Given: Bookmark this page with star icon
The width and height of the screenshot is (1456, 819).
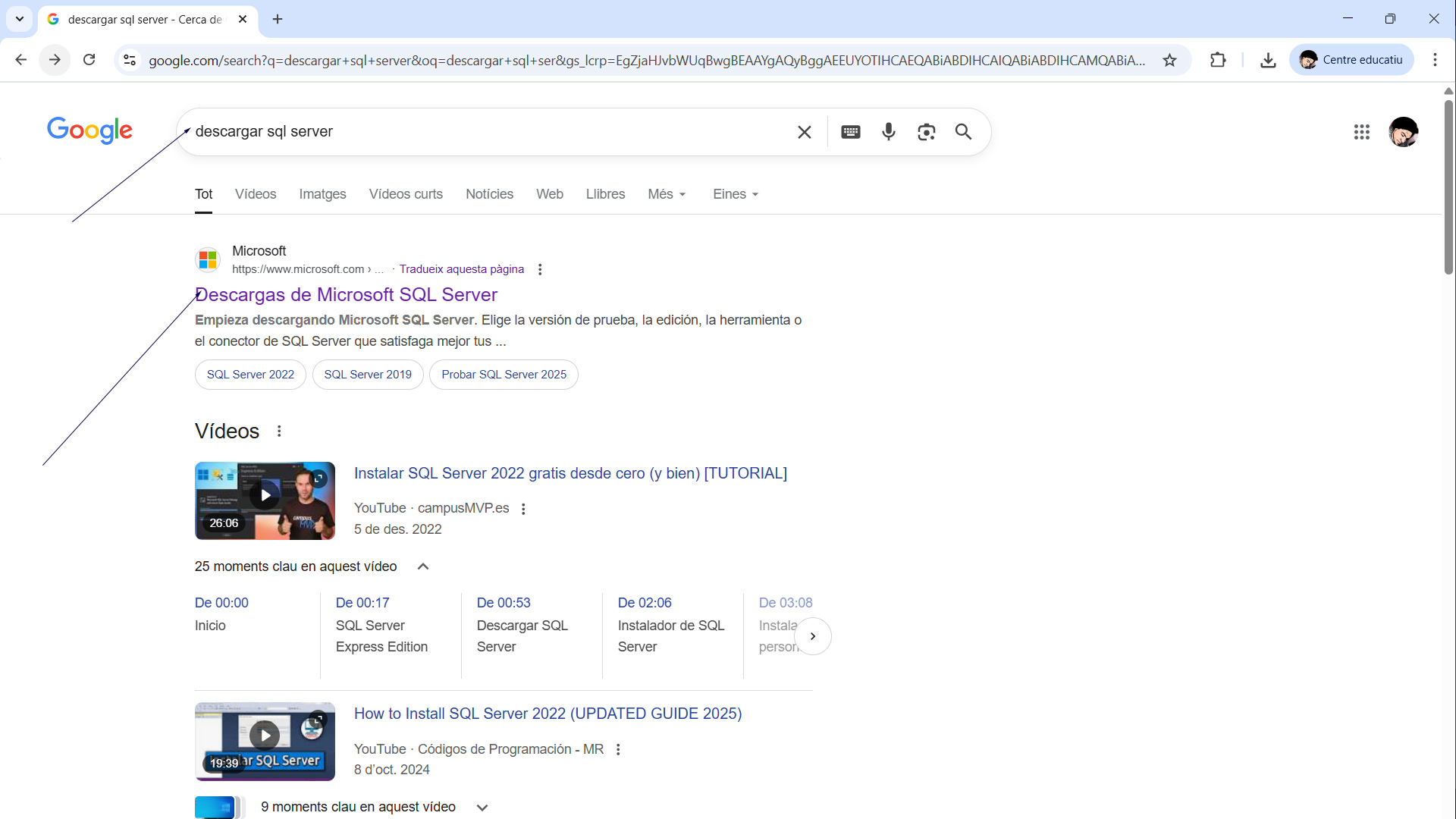Looking at the screenshot, I should 1169,60.
